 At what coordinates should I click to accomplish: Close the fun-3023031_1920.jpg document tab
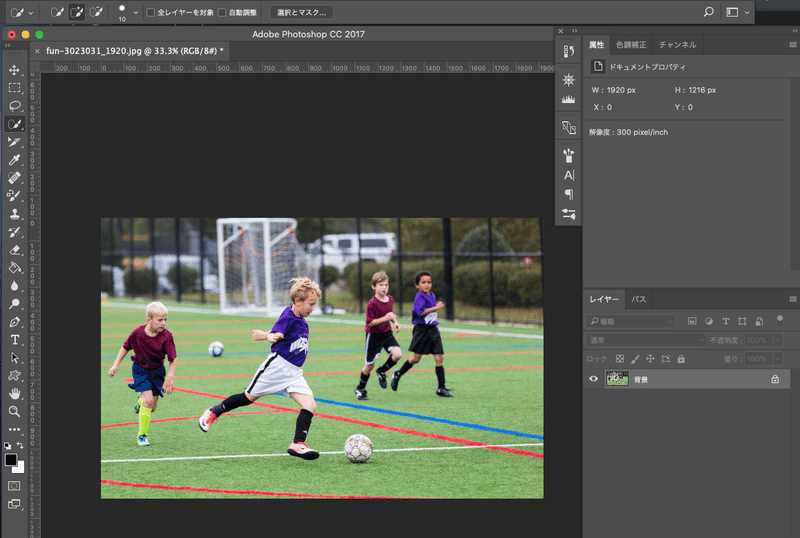point(37,51)
